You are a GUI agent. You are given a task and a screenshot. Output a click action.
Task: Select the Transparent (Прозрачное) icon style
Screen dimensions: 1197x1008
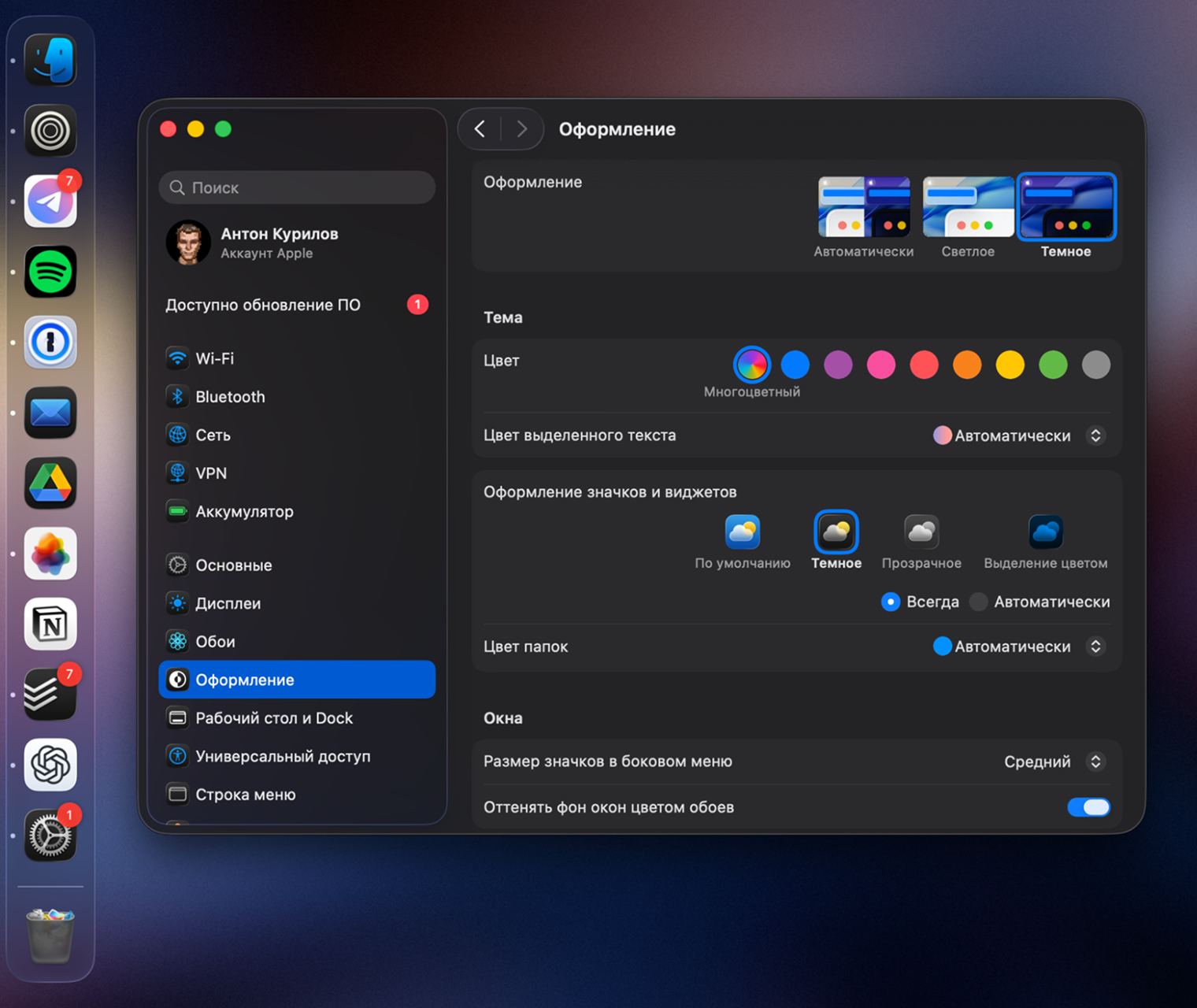pyautogui.click(x=921, y=532)
